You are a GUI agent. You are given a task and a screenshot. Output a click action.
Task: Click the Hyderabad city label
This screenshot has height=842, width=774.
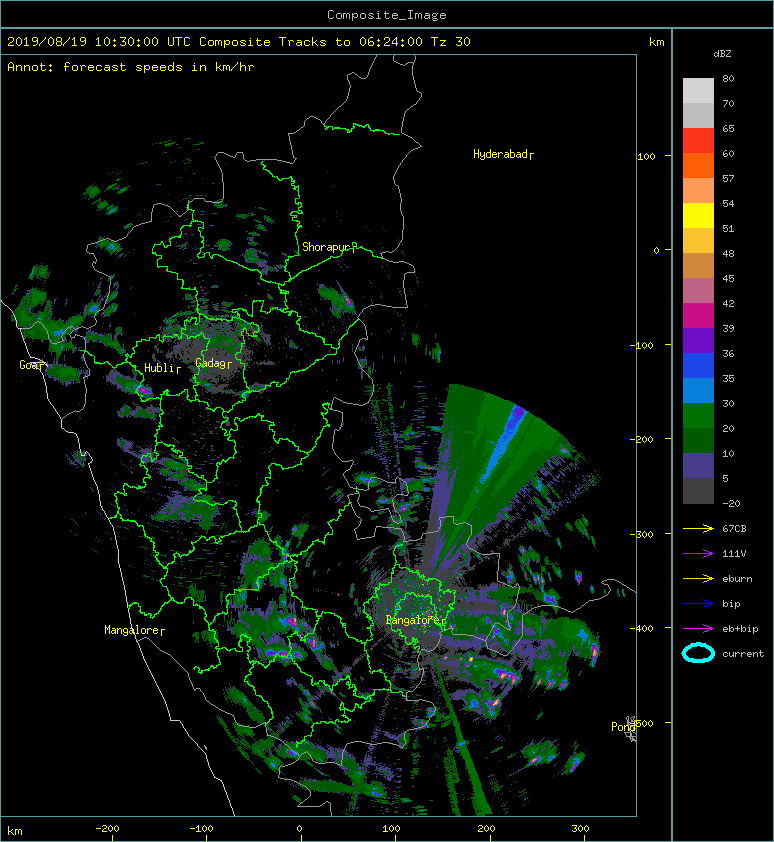tap(503, 155)
